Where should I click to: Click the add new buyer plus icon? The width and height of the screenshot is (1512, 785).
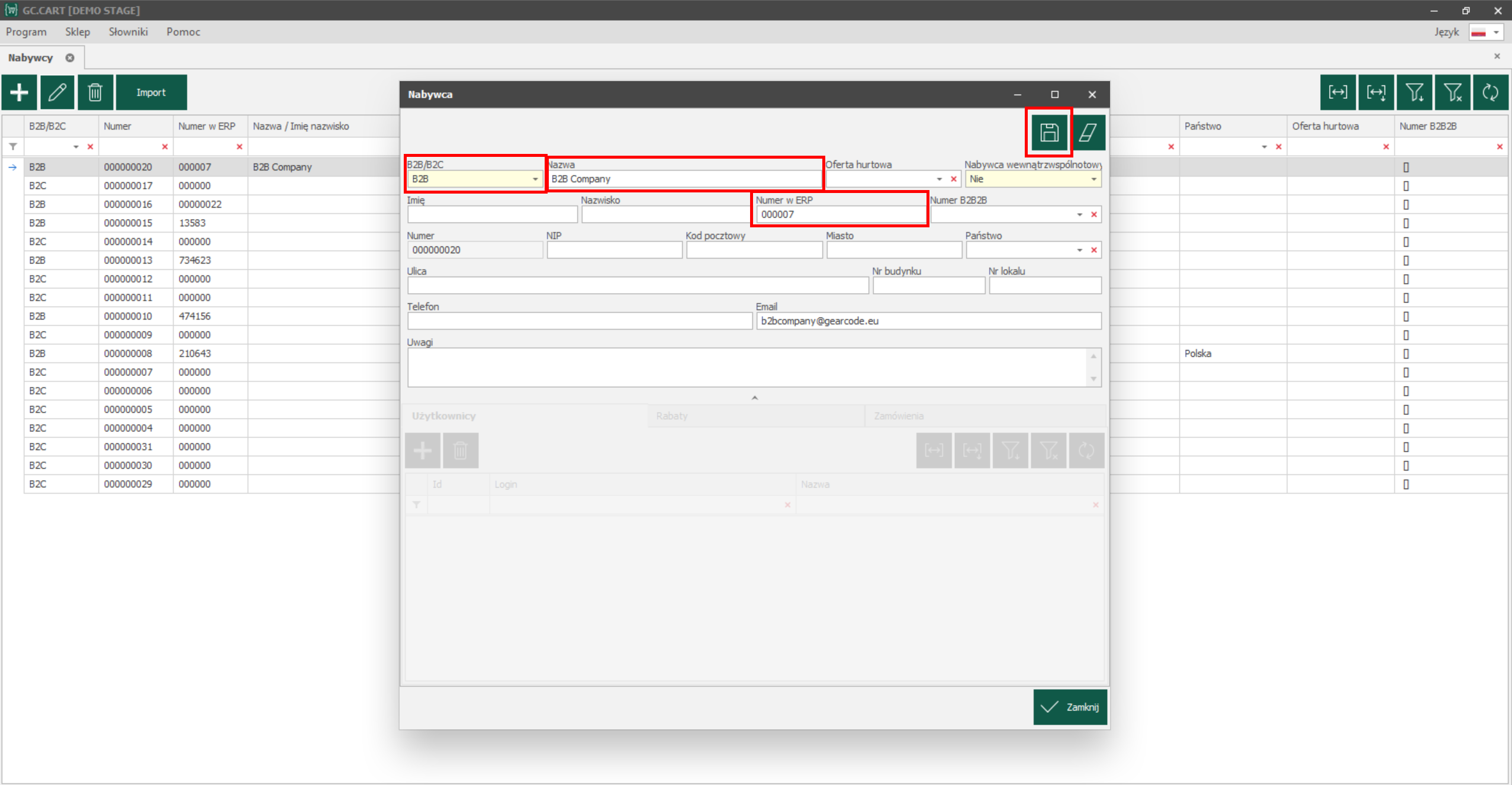20,92
